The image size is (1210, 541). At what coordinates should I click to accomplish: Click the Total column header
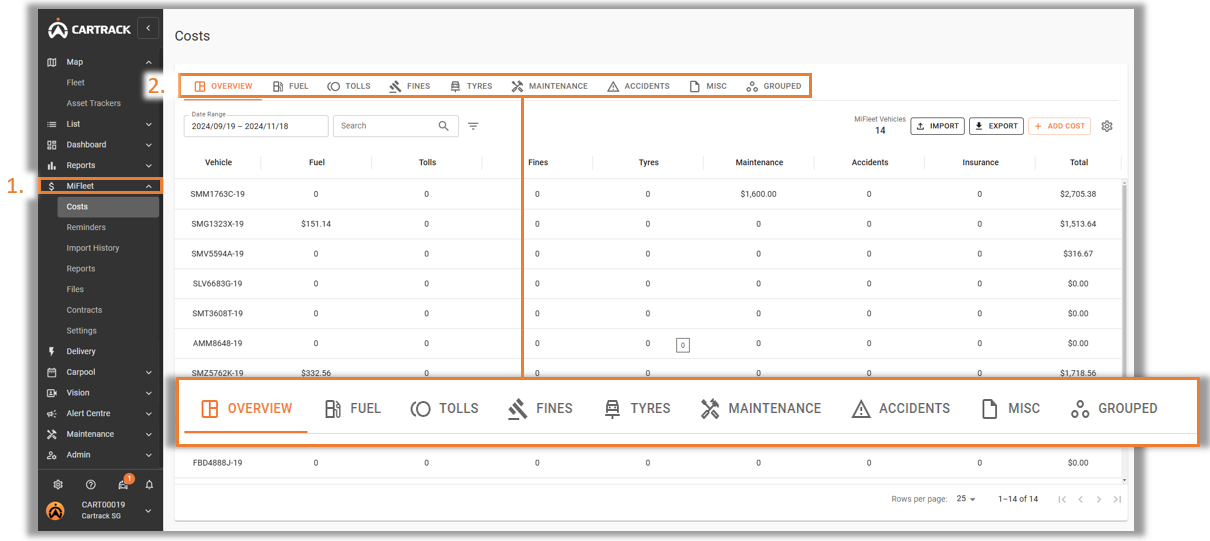1078,162
